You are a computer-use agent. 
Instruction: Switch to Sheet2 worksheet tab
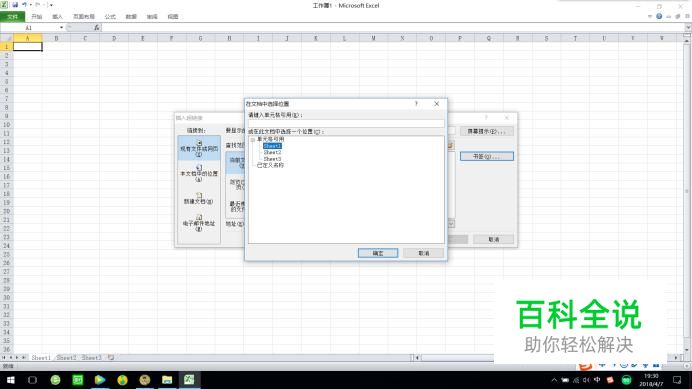pos(66,358)
